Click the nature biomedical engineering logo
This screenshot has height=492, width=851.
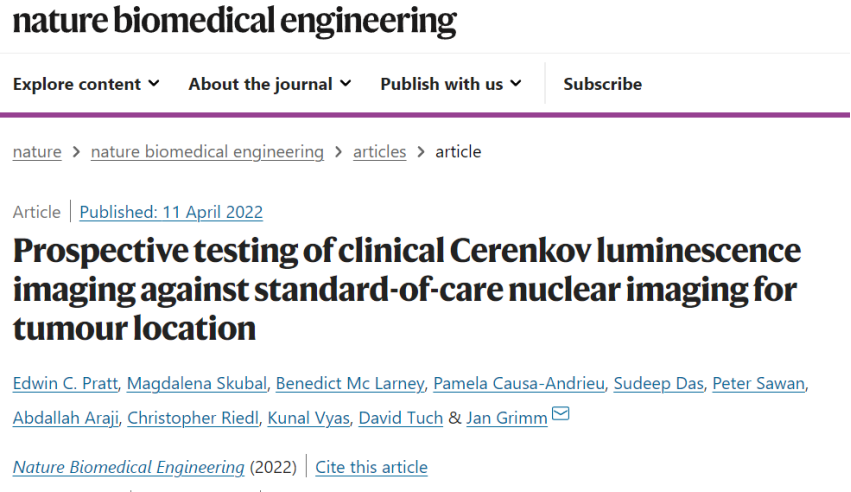point(234,21)
